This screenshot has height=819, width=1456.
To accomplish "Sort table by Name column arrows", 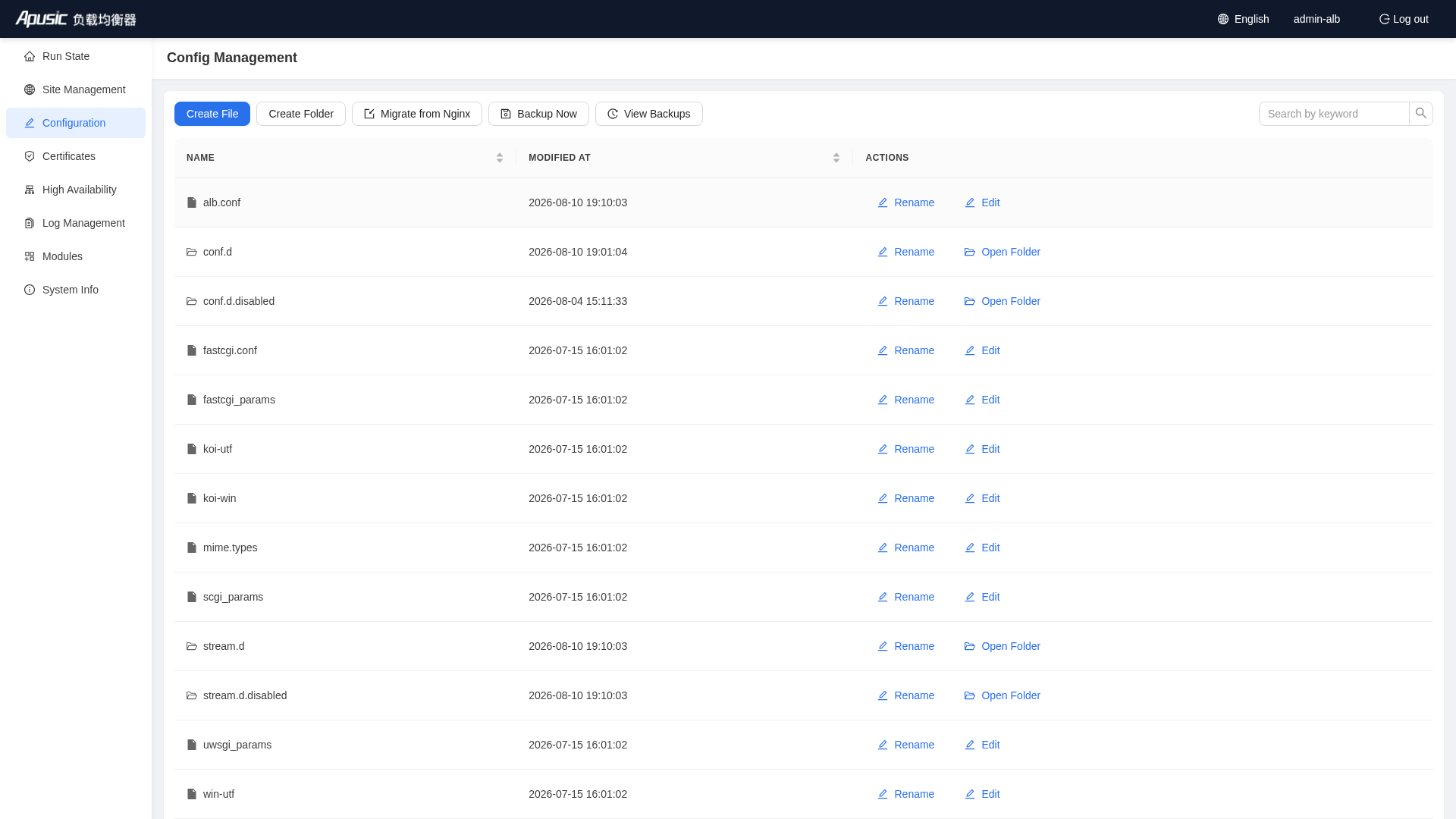I will (x=500, y=158).
